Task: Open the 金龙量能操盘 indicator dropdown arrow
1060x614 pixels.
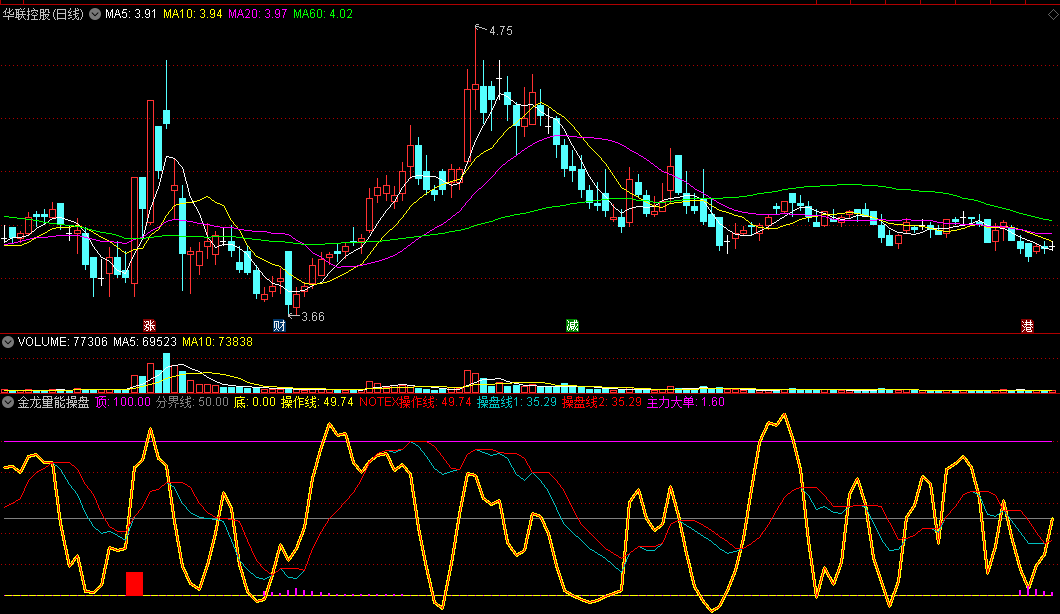Action: [8, 402]
